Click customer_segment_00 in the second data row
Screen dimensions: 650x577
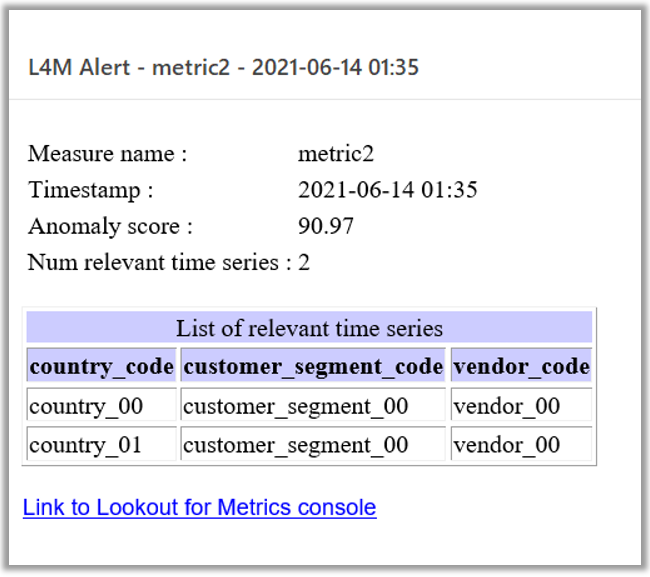313,444
